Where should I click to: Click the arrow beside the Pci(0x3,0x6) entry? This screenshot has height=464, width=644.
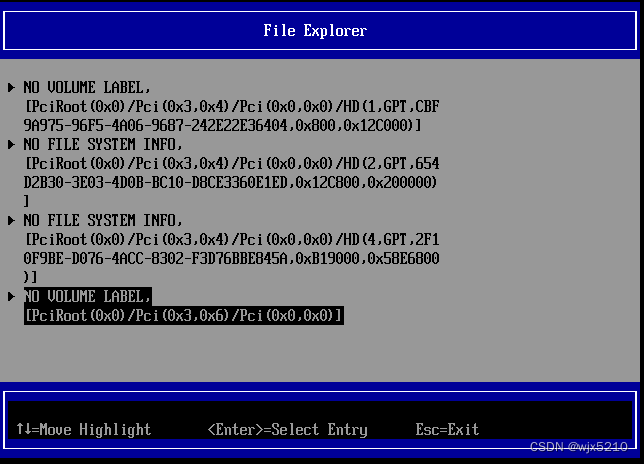click(11, 296)
